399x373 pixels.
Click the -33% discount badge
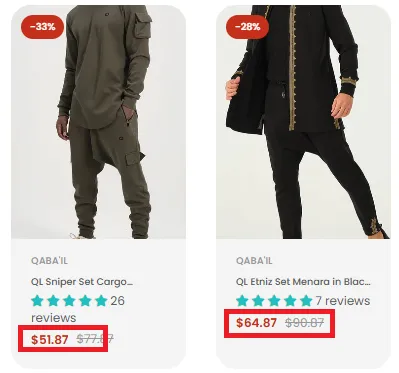click(42, 27)
